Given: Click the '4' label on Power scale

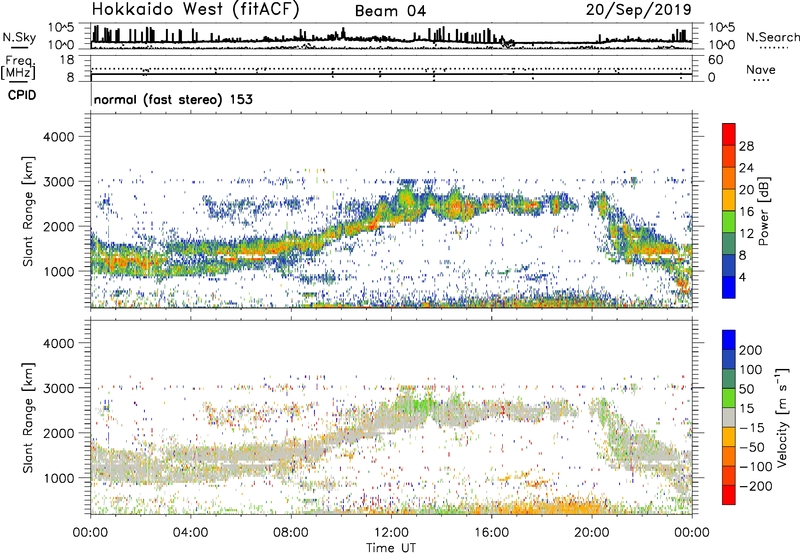Looking at the screenshot, I should tap(743, 277).
